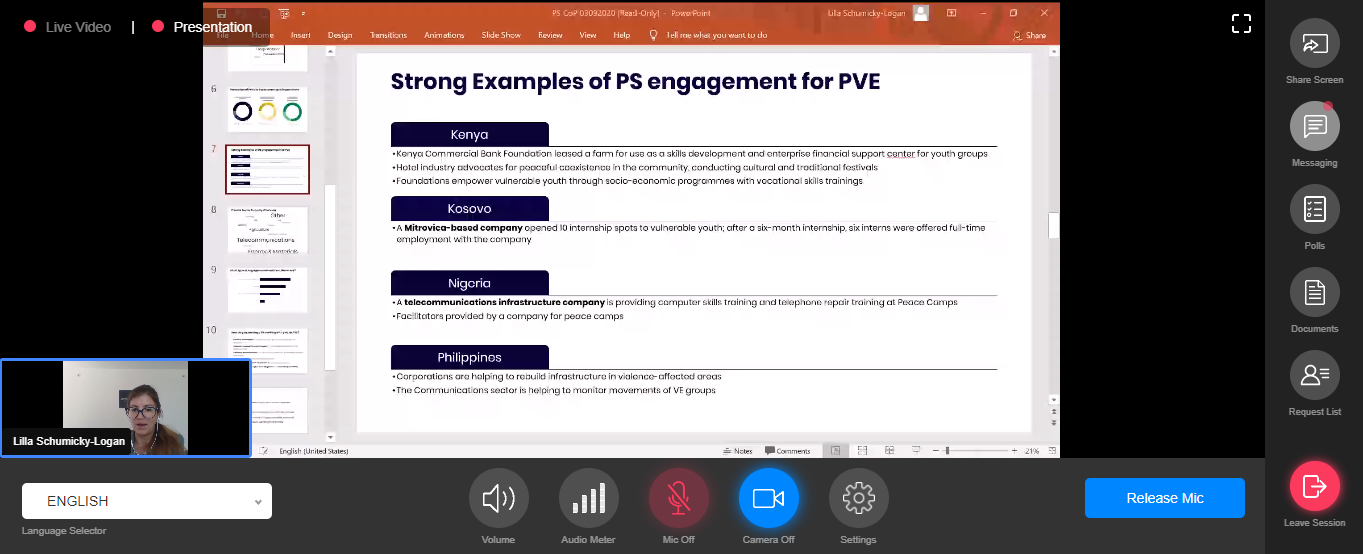Click Share button in PowerPoint ribbon
The height and width of the screenshot is (554, 1363).
click(1029, 35)
